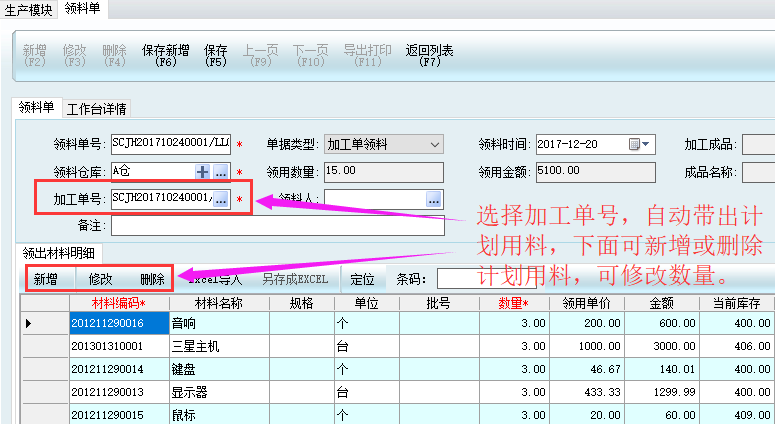Open the 领料人 lookup ellipsis button
This screenshot has width=775, height=424.
click(x=433, y=200)
